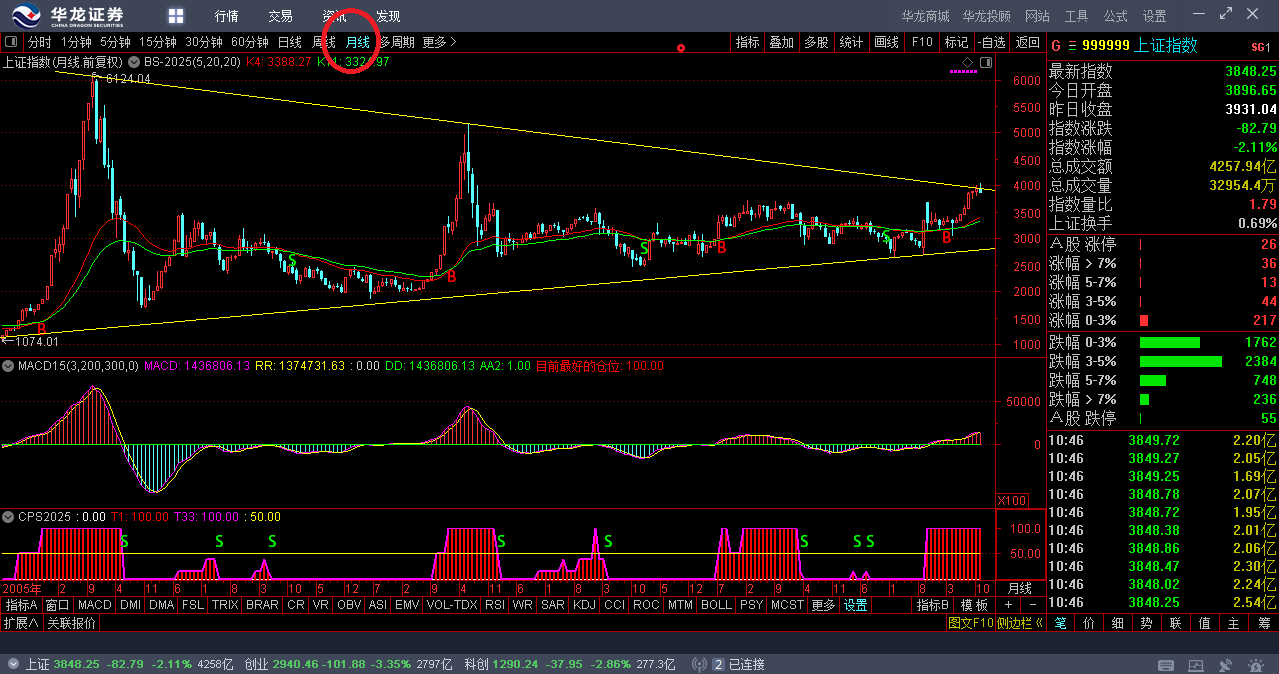Select the 联 linkage tab
The width and height of the screenshot is (1279, 674).
click(x=1177, y=623)
